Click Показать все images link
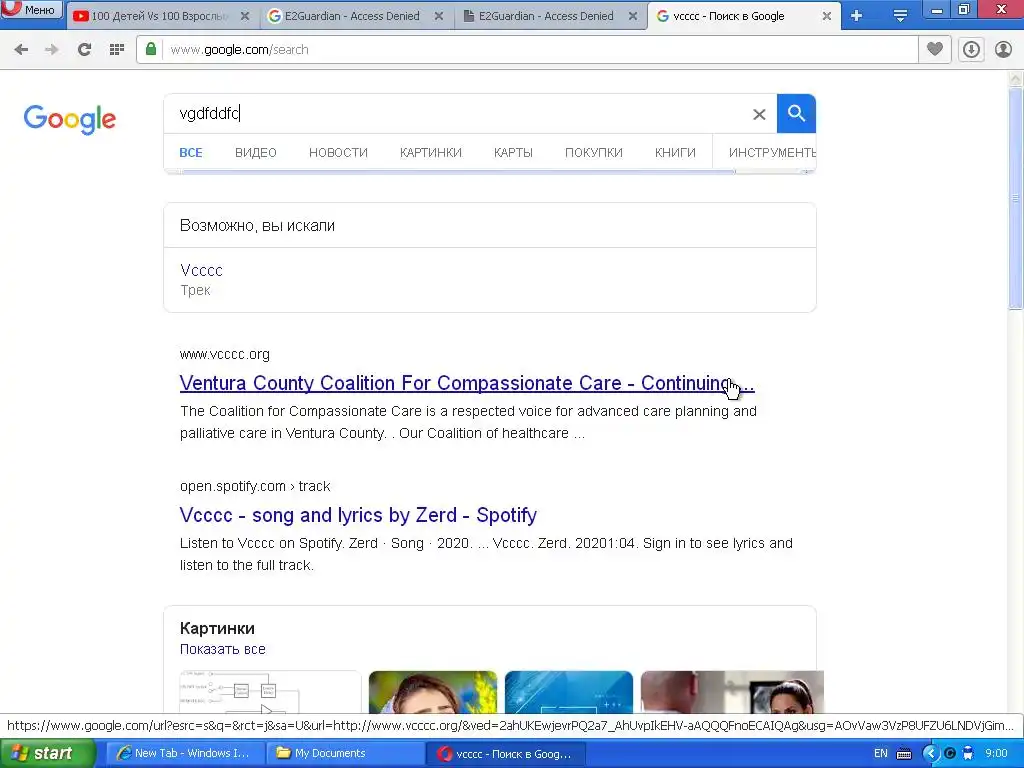 (223, 650)
